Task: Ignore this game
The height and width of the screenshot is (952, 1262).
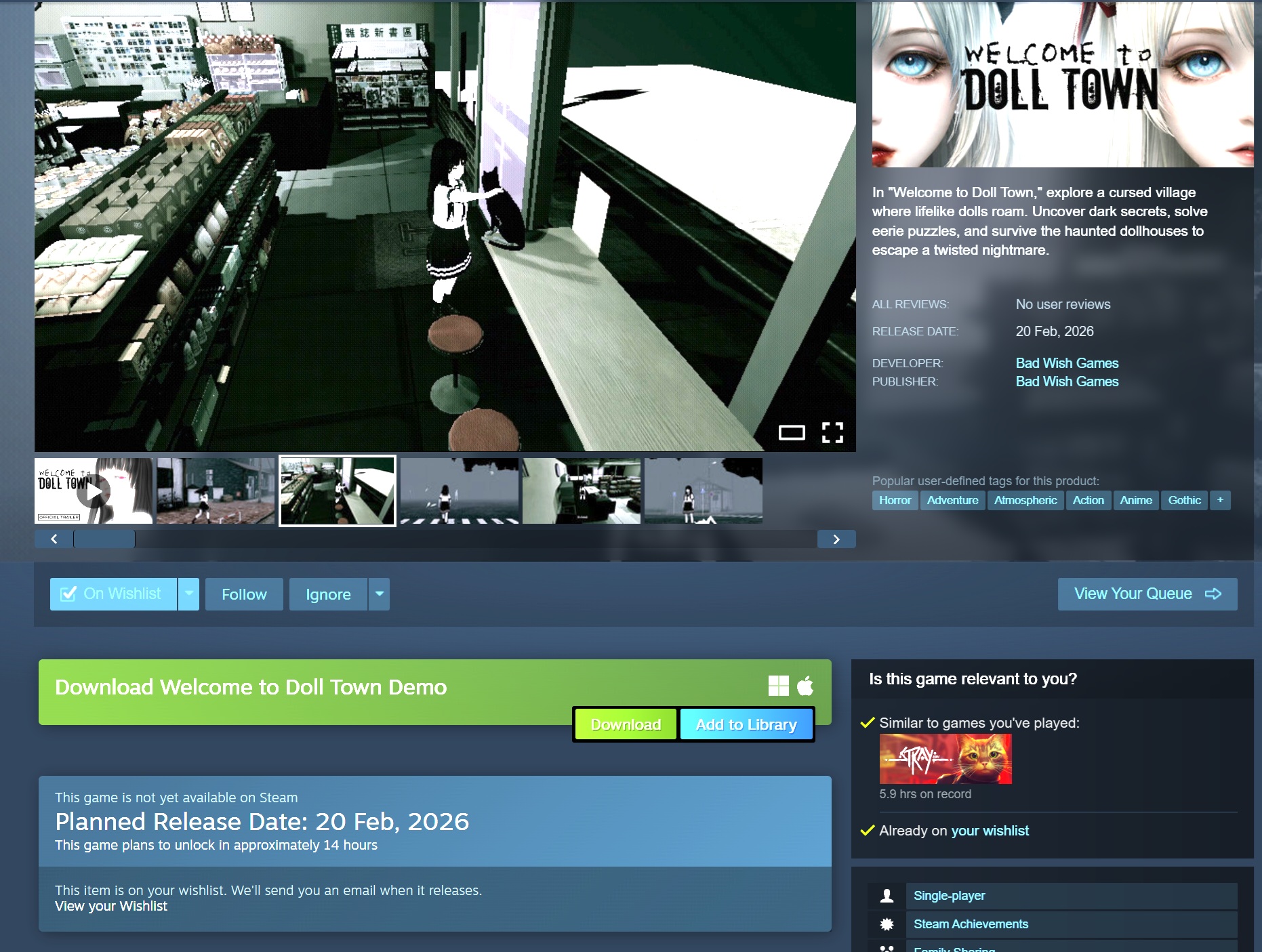Action: [328, 594]
